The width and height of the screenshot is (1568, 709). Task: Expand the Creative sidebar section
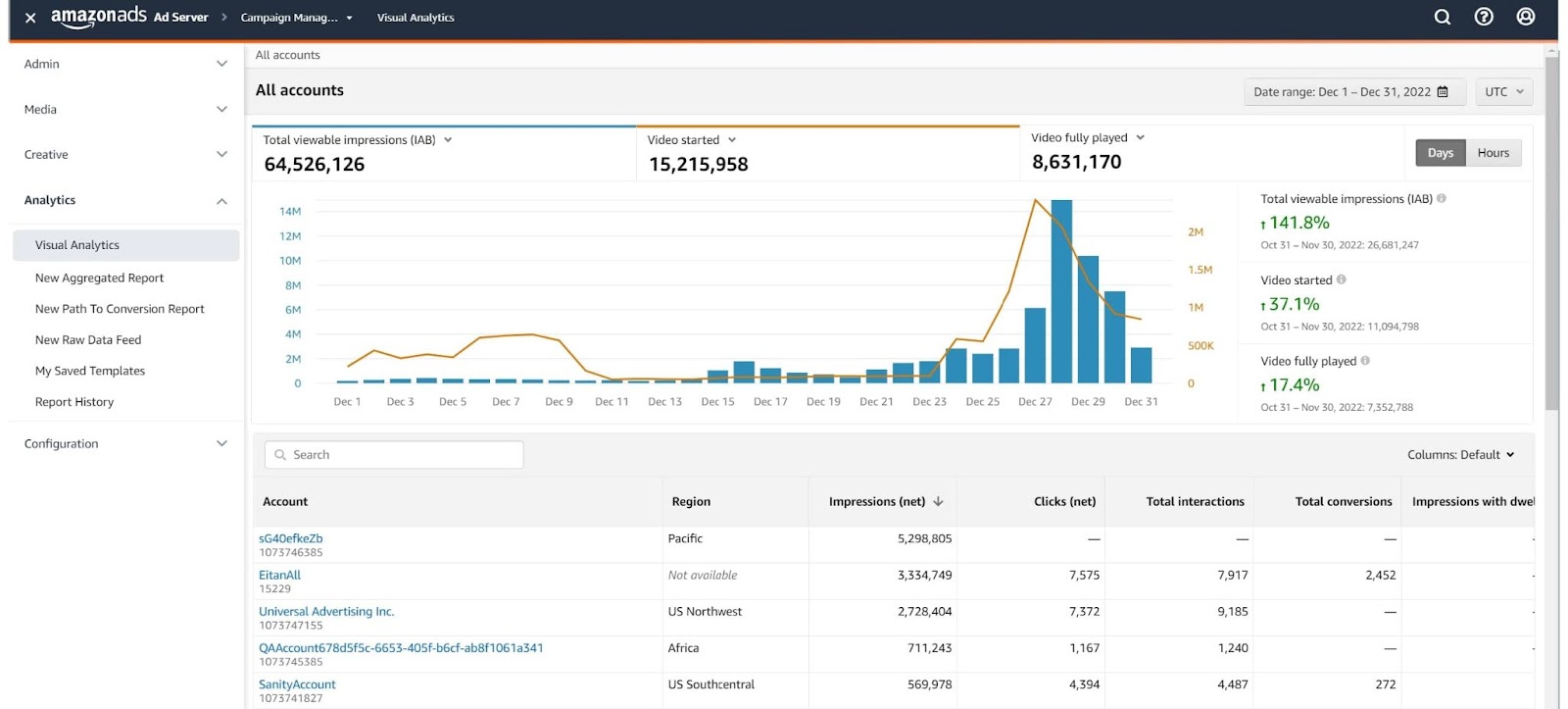tap(125, 155)
